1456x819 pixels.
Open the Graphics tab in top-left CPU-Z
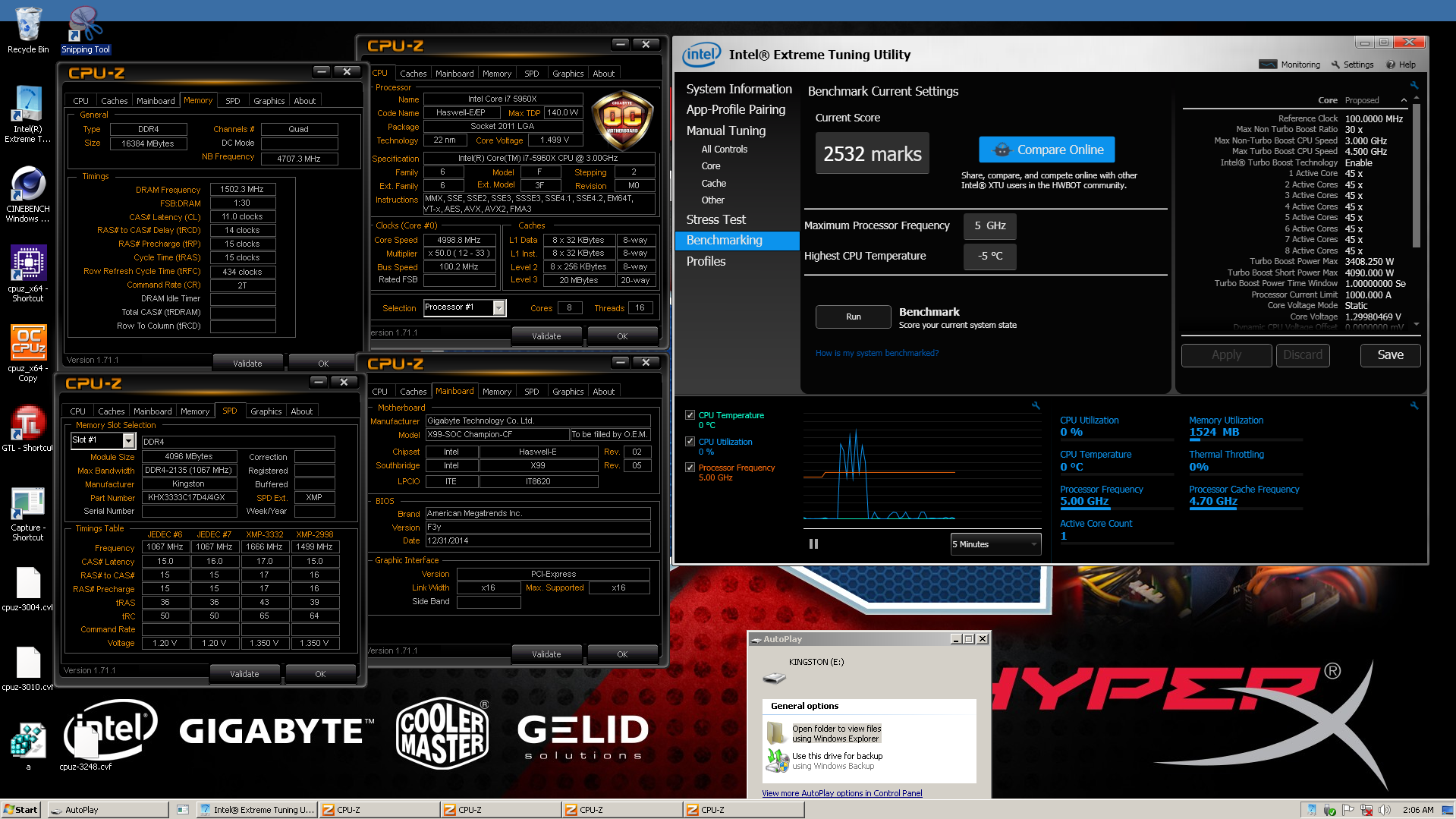(x=269, y=101)
